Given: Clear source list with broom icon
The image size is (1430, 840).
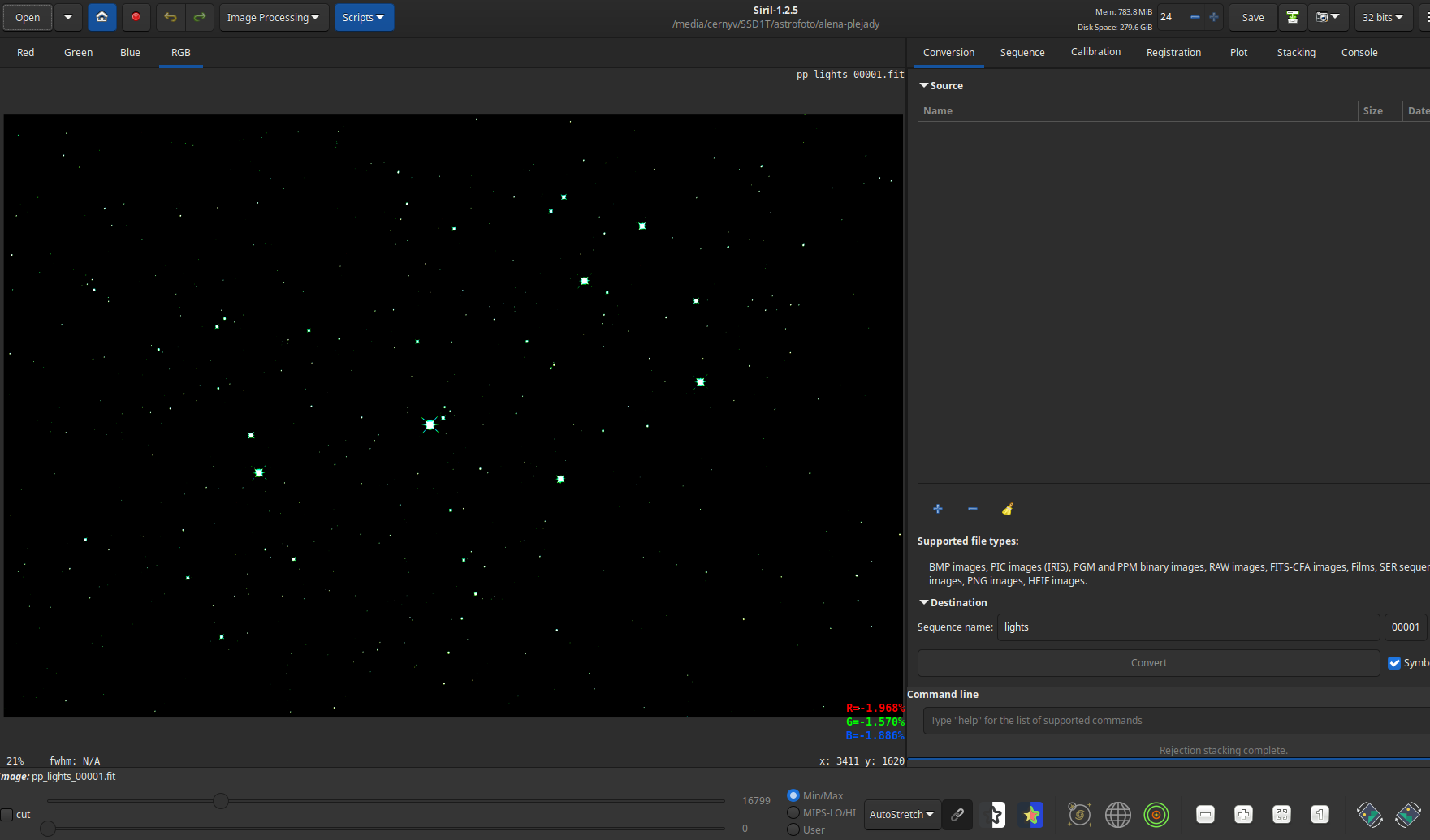Looking at the screenshot, I should point(1007,509).
